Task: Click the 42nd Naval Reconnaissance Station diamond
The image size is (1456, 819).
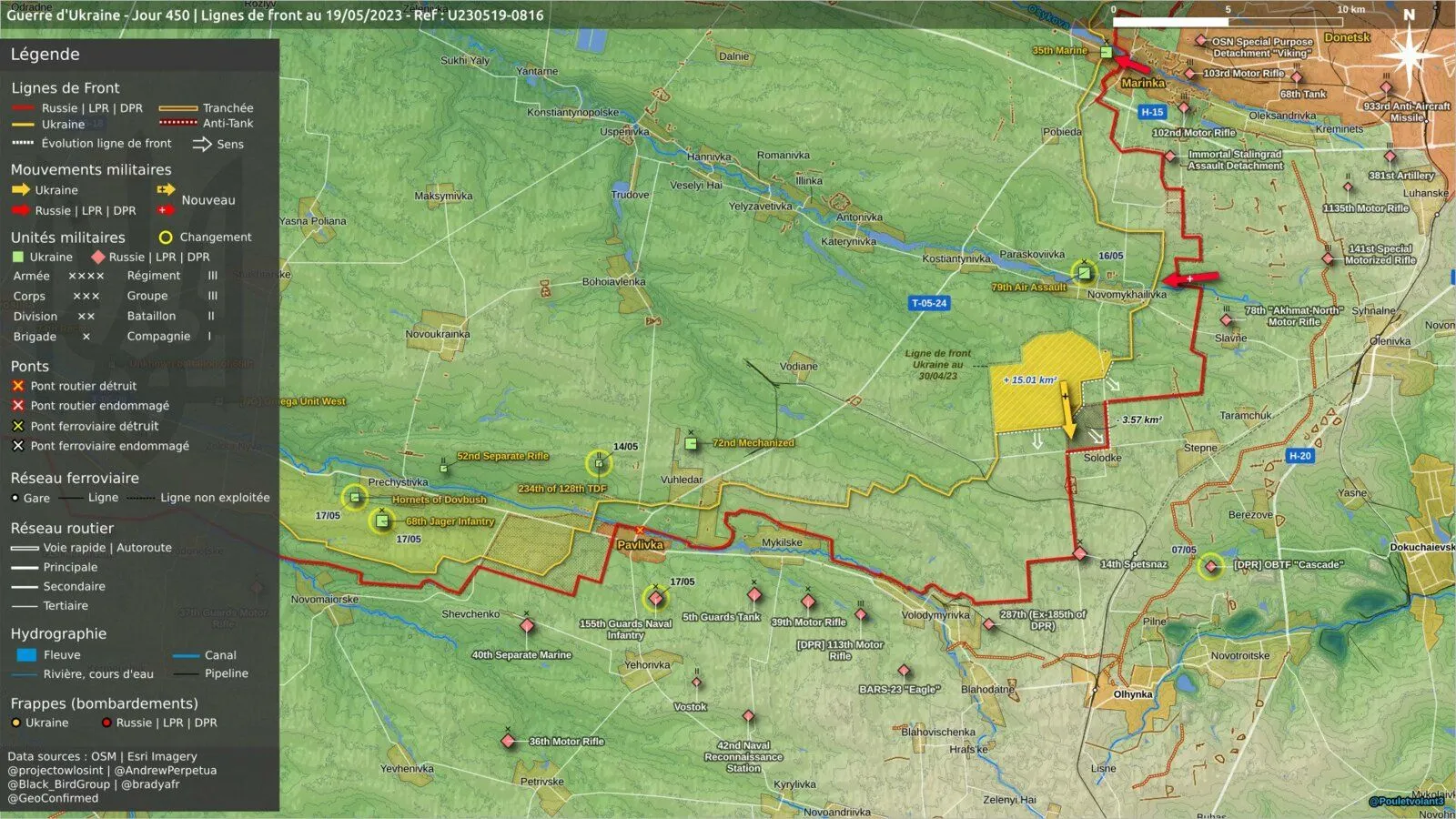Action: [748, 716]
